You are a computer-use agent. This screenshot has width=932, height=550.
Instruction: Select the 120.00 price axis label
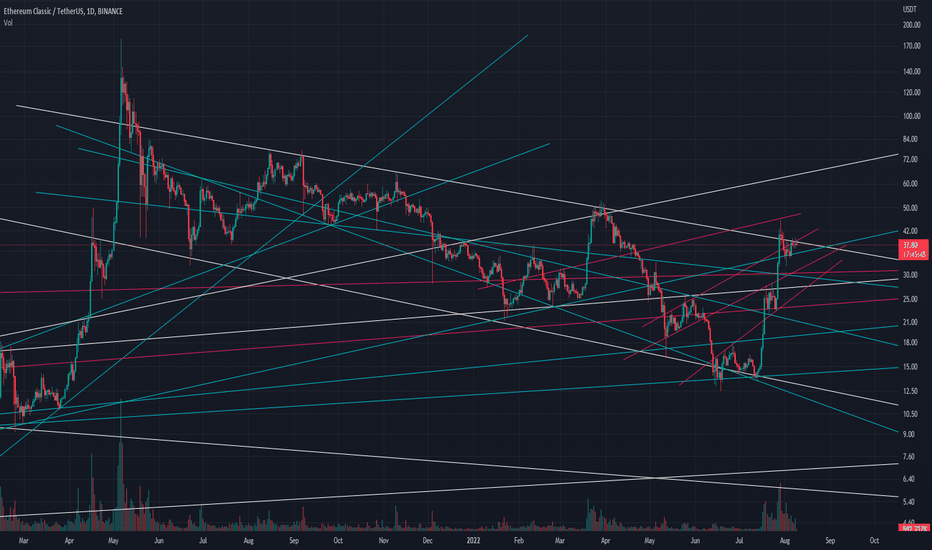(x=911, y=93)
